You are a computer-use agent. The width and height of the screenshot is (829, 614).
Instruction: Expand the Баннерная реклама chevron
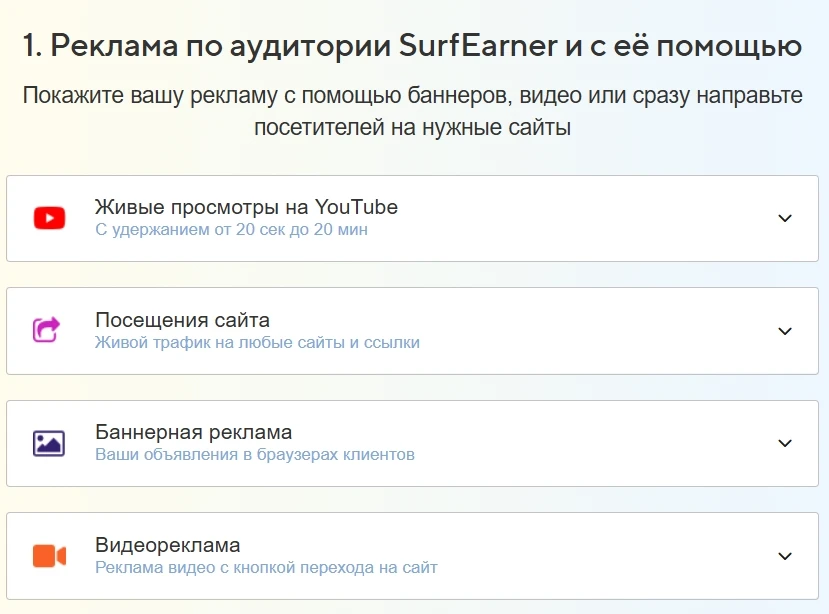(x=785, y=443)
